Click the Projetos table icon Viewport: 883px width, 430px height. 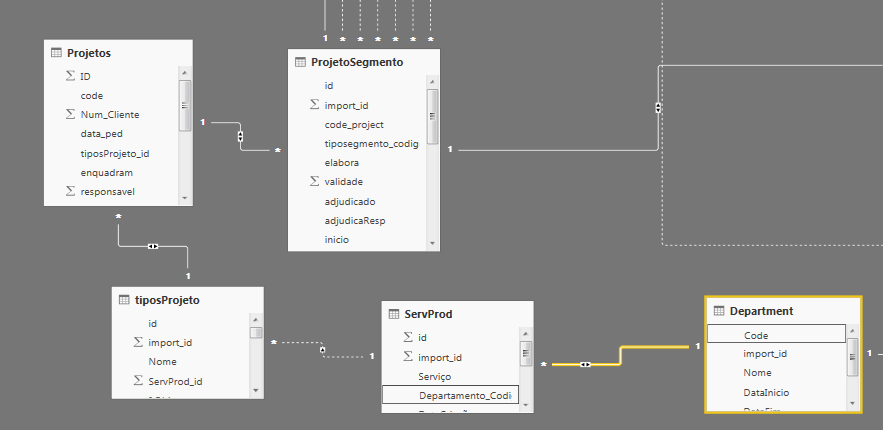[56, 53]
